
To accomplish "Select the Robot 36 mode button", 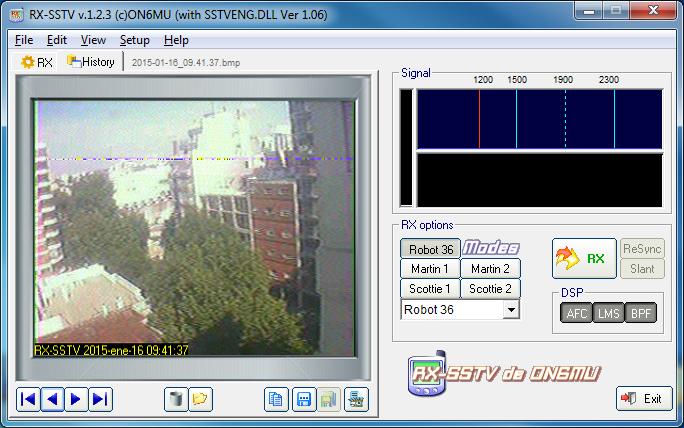I will (430, 249).
